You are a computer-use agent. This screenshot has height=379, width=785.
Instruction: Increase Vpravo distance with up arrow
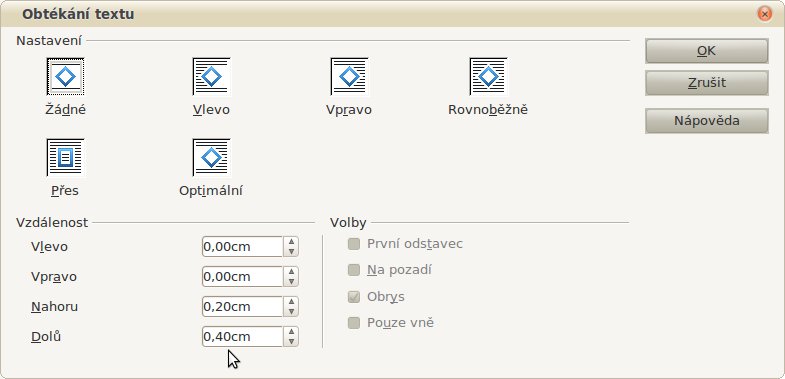pos(291,272)
